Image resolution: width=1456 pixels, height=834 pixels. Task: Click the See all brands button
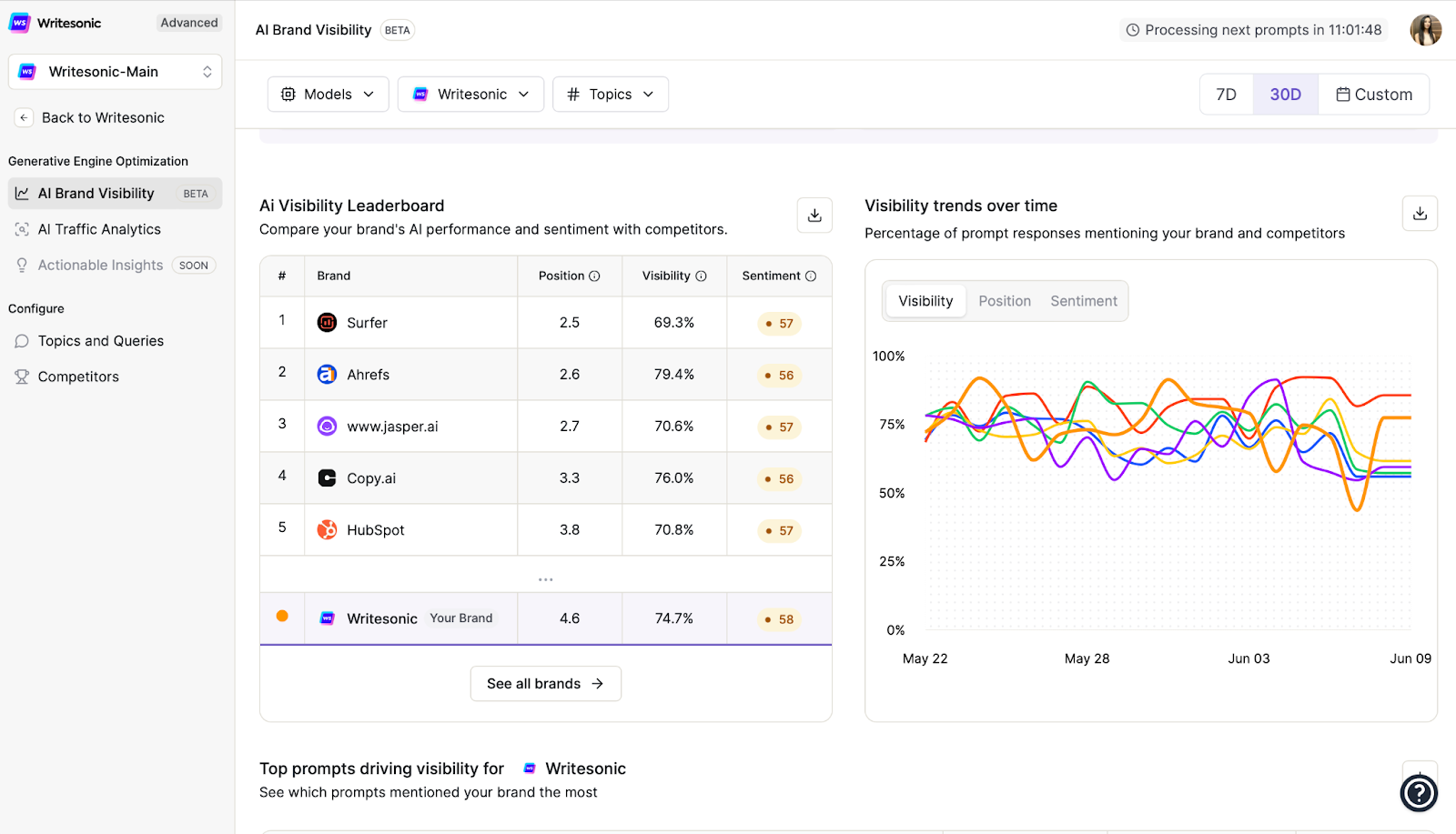coord(545,684)
